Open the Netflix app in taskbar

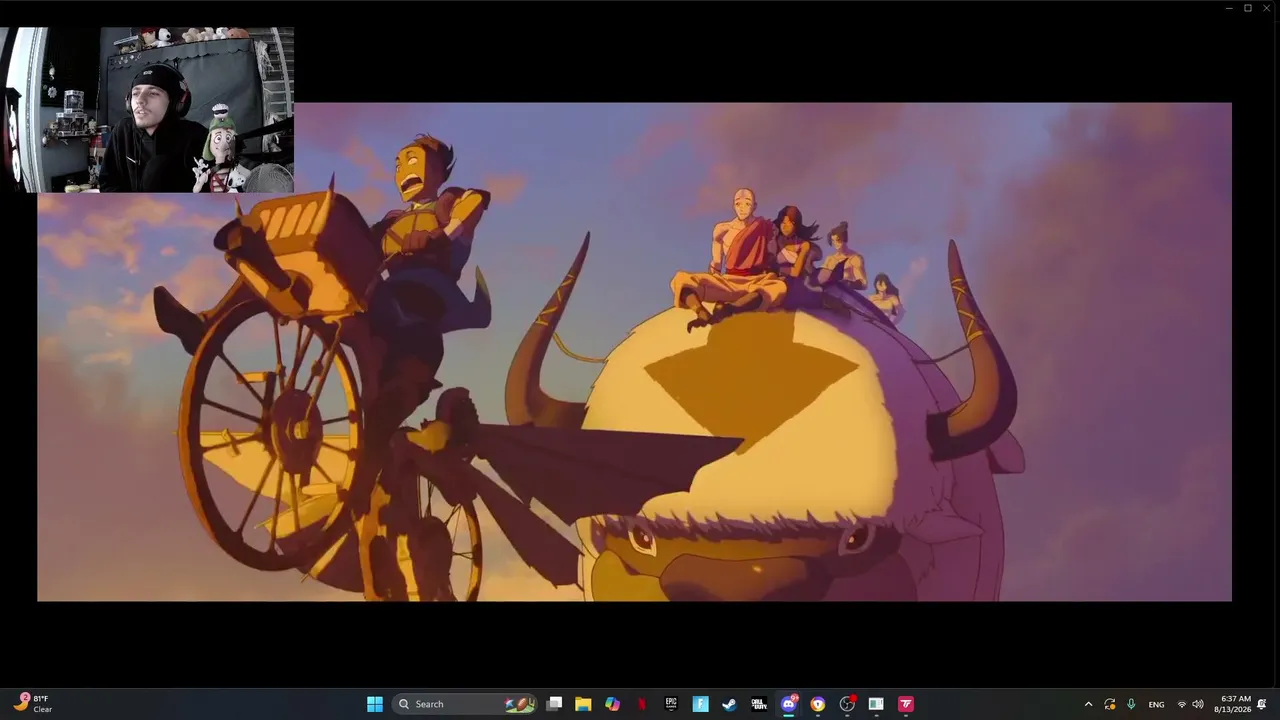642,704
